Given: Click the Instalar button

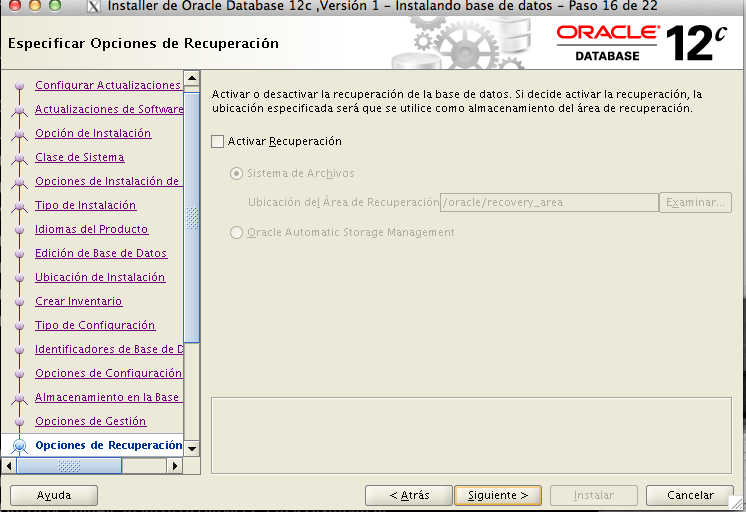Looking at the screenshot, I should tap(594, 495).
